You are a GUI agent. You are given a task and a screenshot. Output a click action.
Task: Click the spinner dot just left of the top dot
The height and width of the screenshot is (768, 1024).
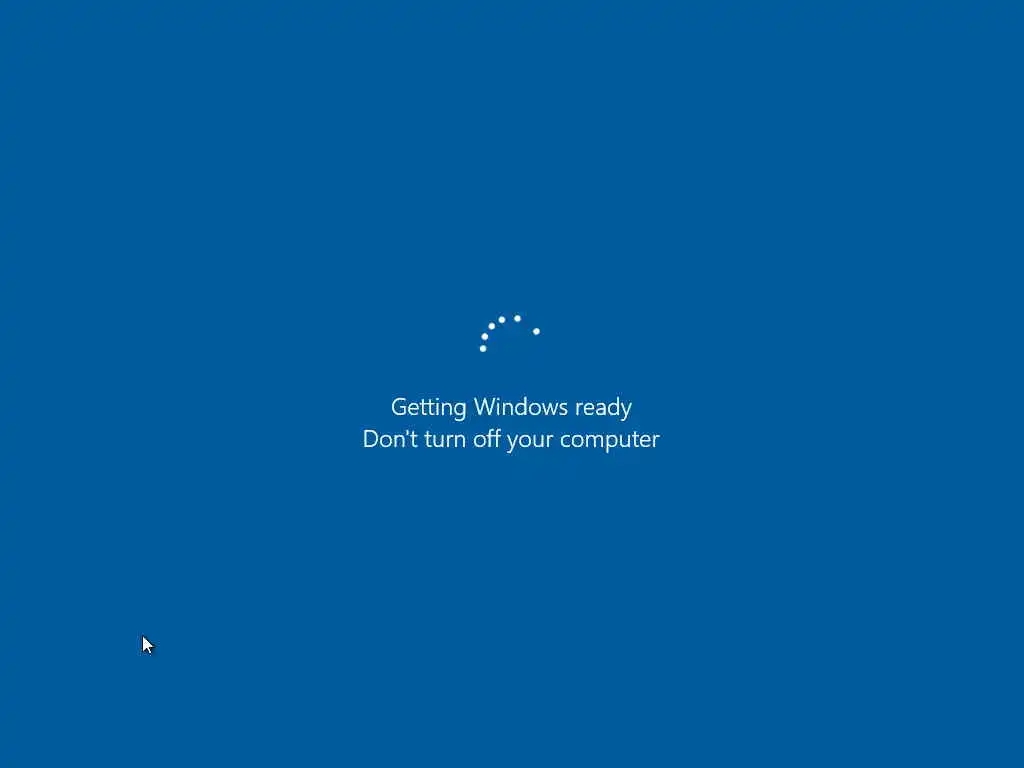tap(502, 319)
